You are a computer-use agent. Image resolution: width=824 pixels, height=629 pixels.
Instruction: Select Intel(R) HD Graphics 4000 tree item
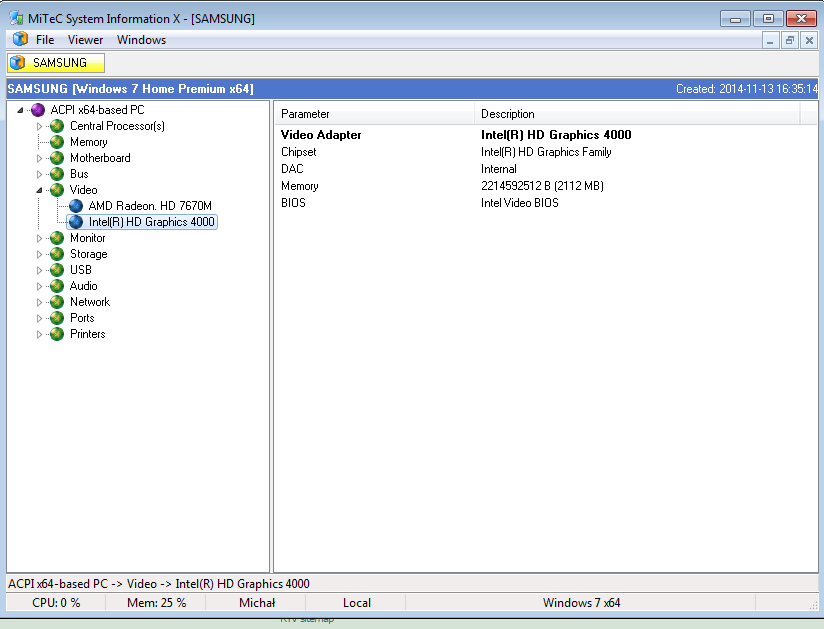(x=151, y=222)
